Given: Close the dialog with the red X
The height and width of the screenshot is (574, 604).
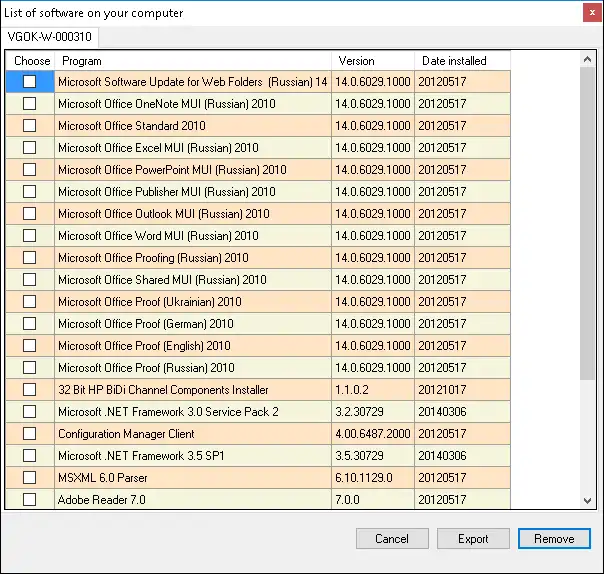Looking at the screenshot, I should [592, 13].
